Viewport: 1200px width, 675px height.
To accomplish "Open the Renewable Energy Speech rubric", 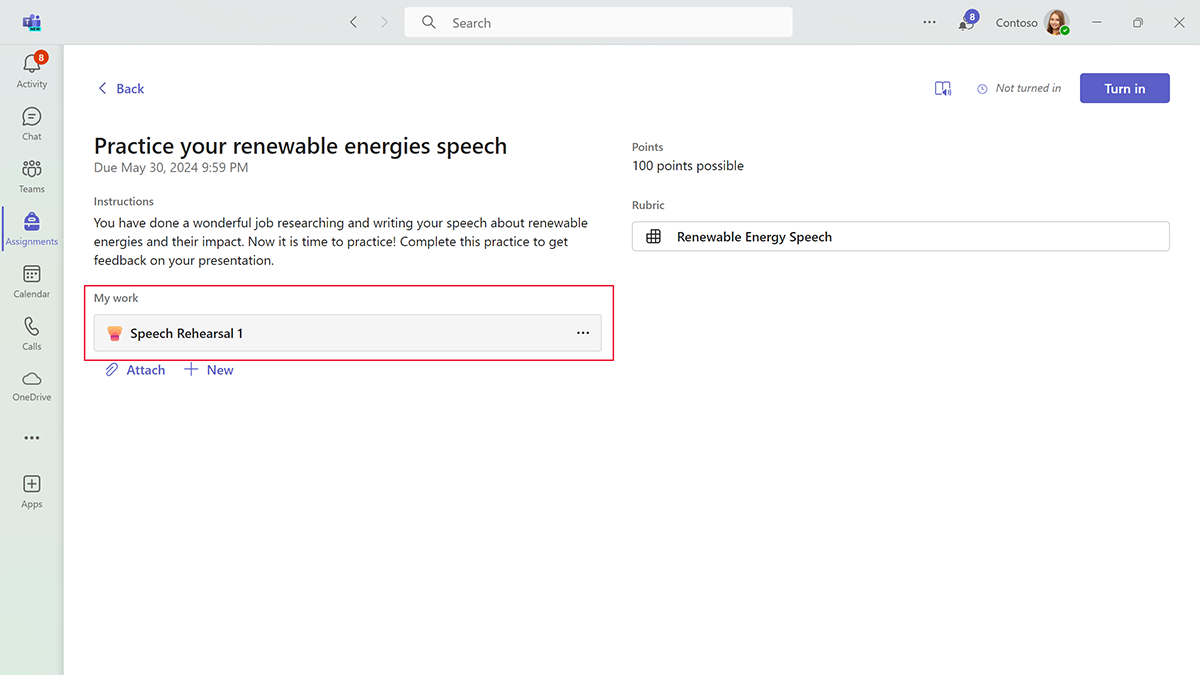I will [754, 236].
